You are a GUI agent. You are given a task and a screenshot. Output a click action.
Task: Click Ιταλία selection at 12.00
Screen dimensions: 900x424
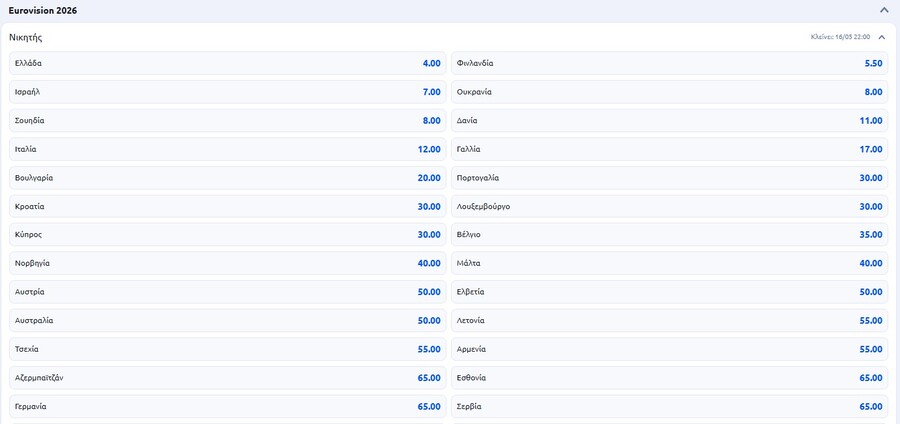(228, 149)
